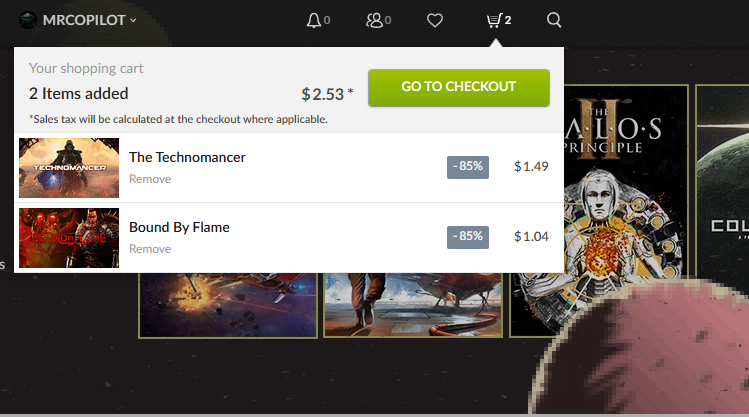Click the -85% badge for Bound By Flame
Image resolution: width=749 pixels, height=417 pixels.
coord(468,237)
